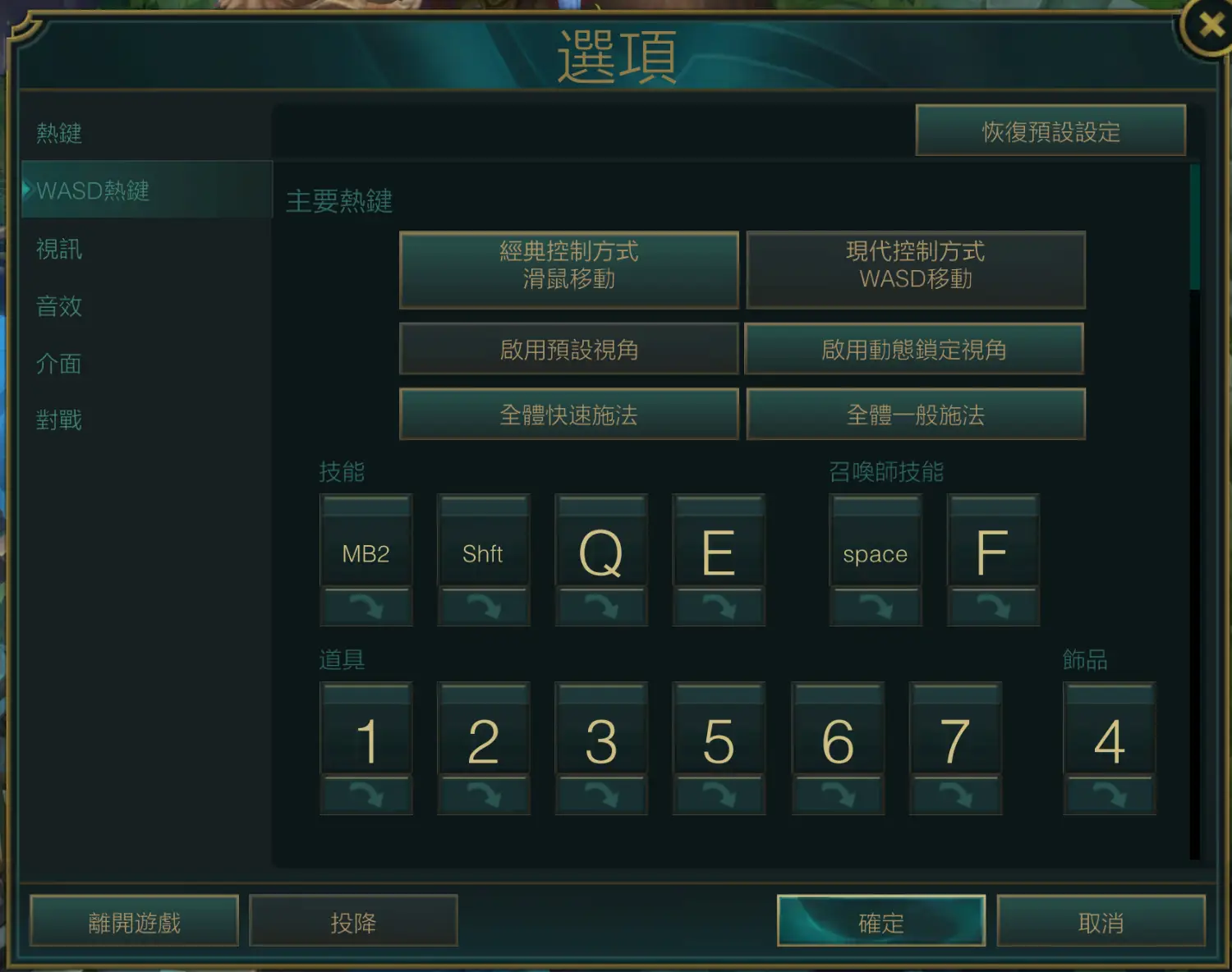Click the curved arrow beneath the Q skill key
1232x972 pixels.
coord(601,607)
